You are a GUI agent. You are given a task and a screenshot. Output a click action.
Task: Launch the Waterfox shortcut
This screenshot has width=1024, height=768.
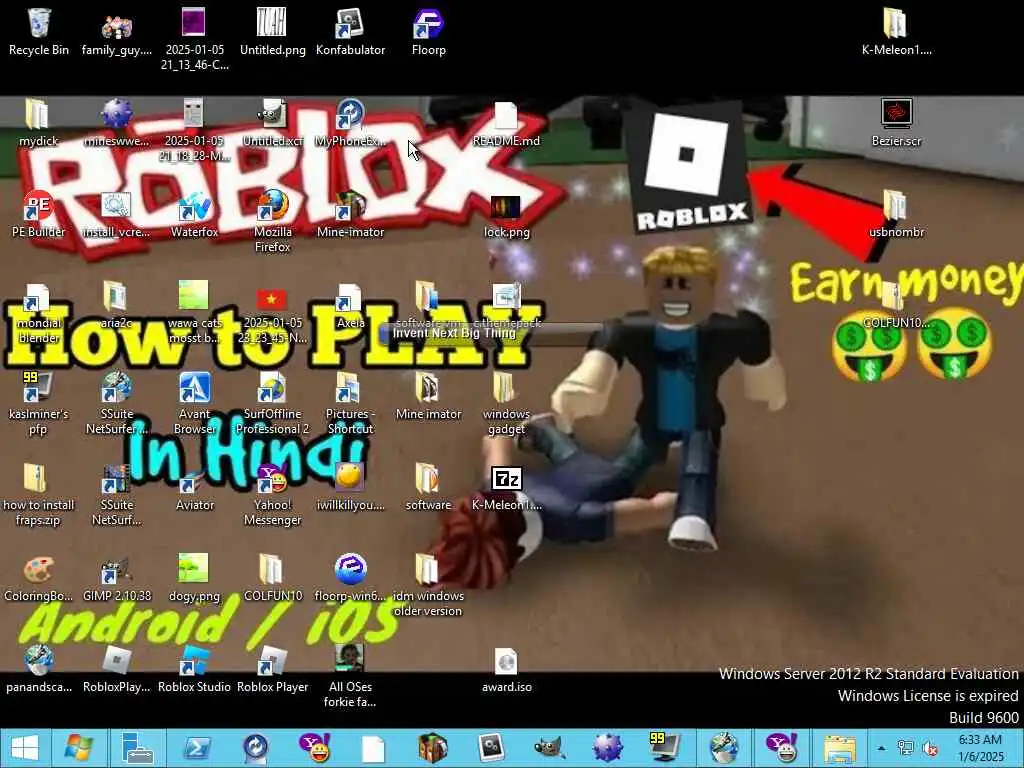tap(195, 214)
